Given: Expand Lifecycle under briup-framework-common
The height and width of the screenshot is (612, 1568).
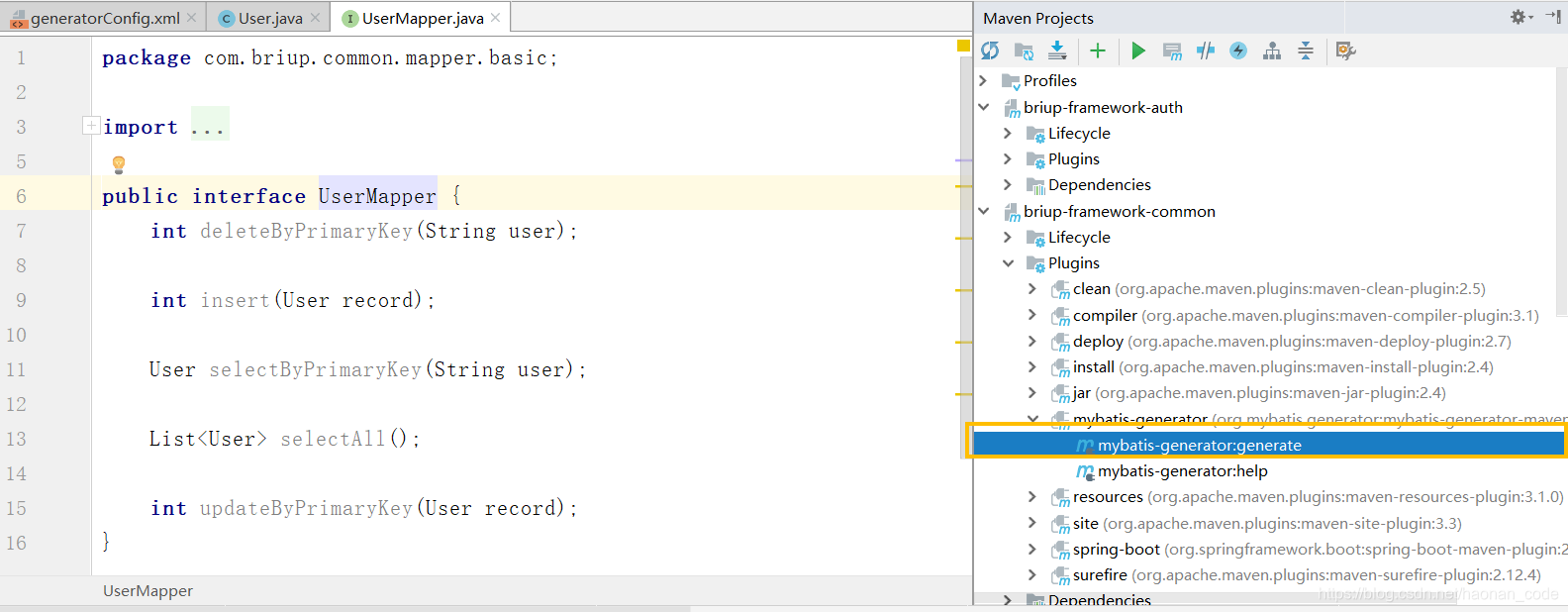Looking at the screenshot, I should [1008, 237].
